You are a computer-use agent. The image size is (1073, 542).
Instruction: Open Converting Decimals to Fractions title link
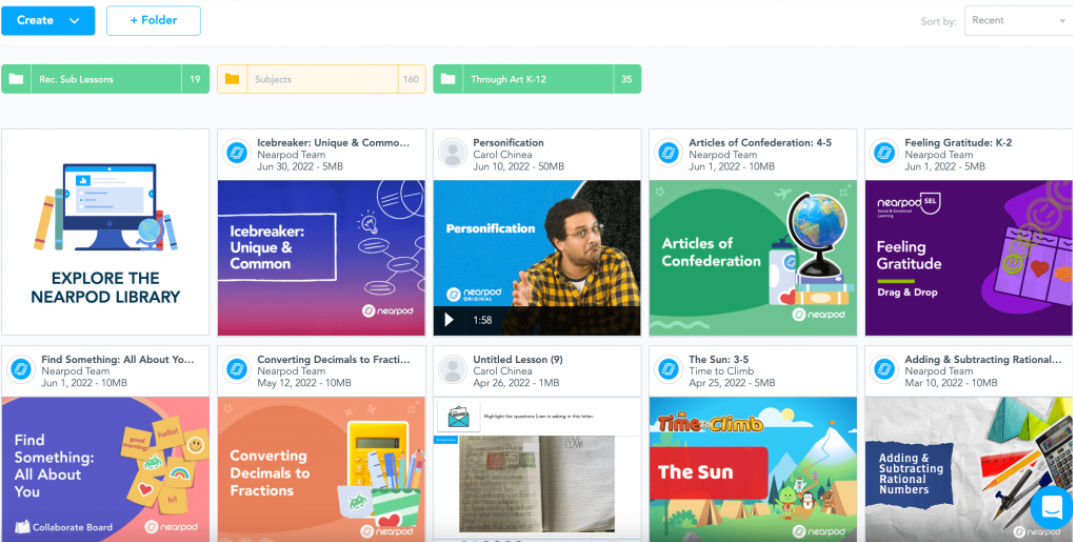pos(329,359)
